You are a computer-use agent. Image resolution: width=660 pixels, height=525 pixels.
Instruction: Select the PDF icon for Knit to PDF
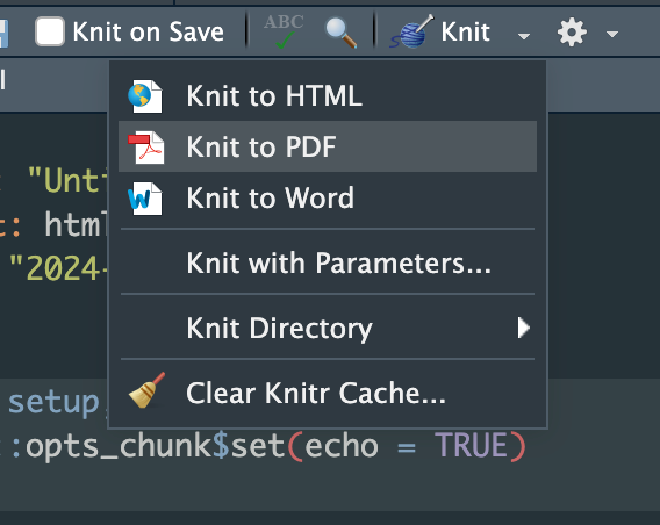[x=145, y=147]
